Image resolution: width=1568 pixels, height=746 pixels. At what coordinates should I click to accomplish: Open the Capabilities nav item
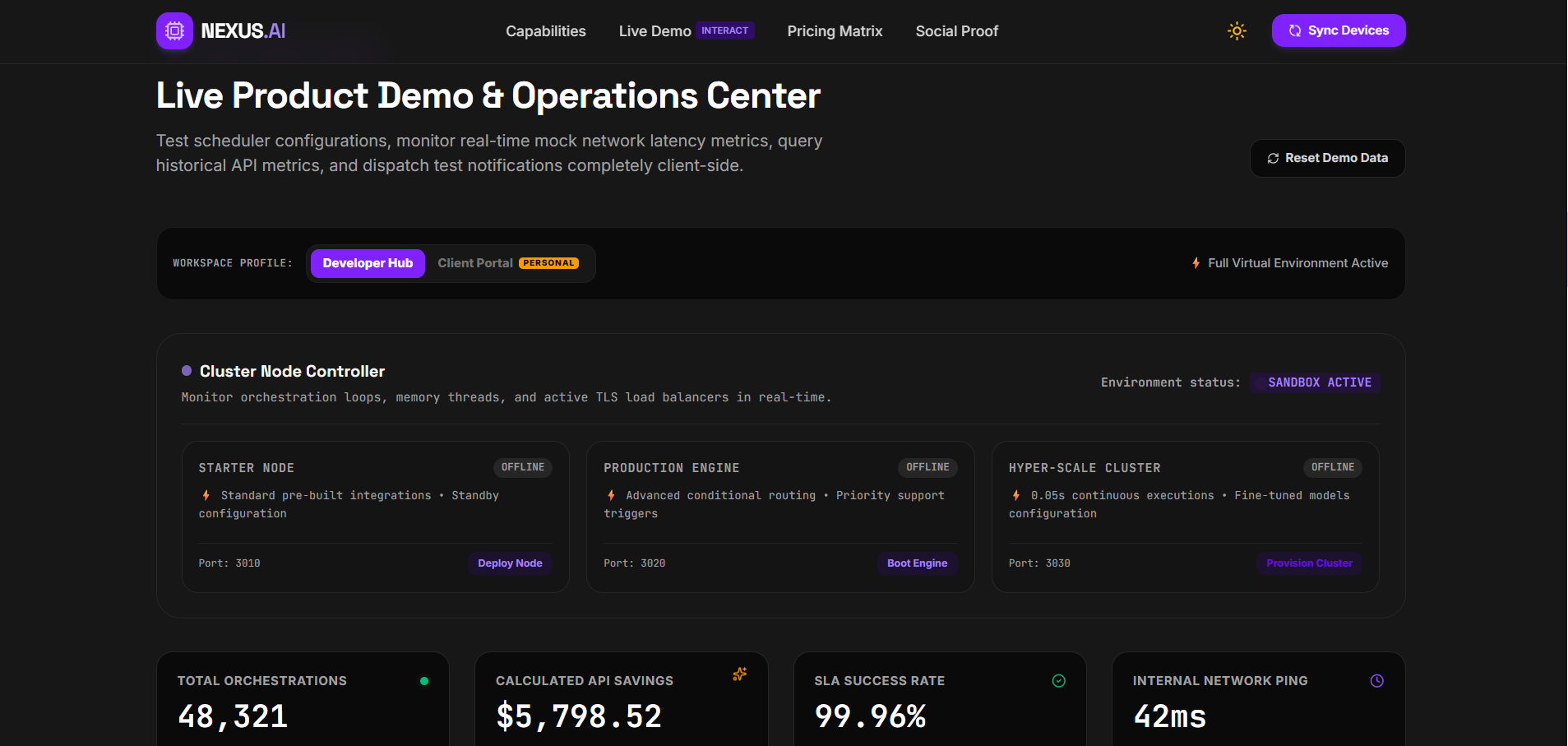pyautogui.click(x=546, y=31)
